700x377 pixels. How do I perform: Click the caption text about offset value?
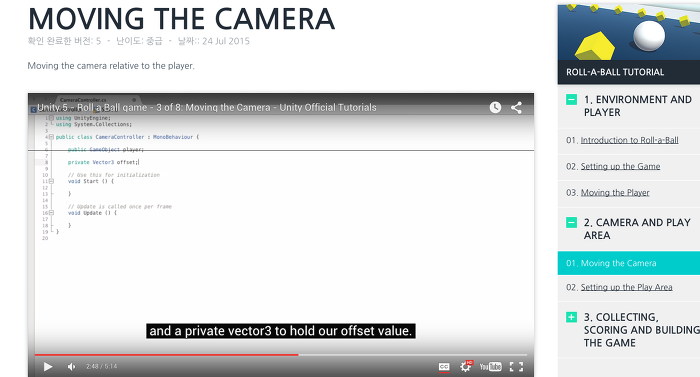coord(281,331)
